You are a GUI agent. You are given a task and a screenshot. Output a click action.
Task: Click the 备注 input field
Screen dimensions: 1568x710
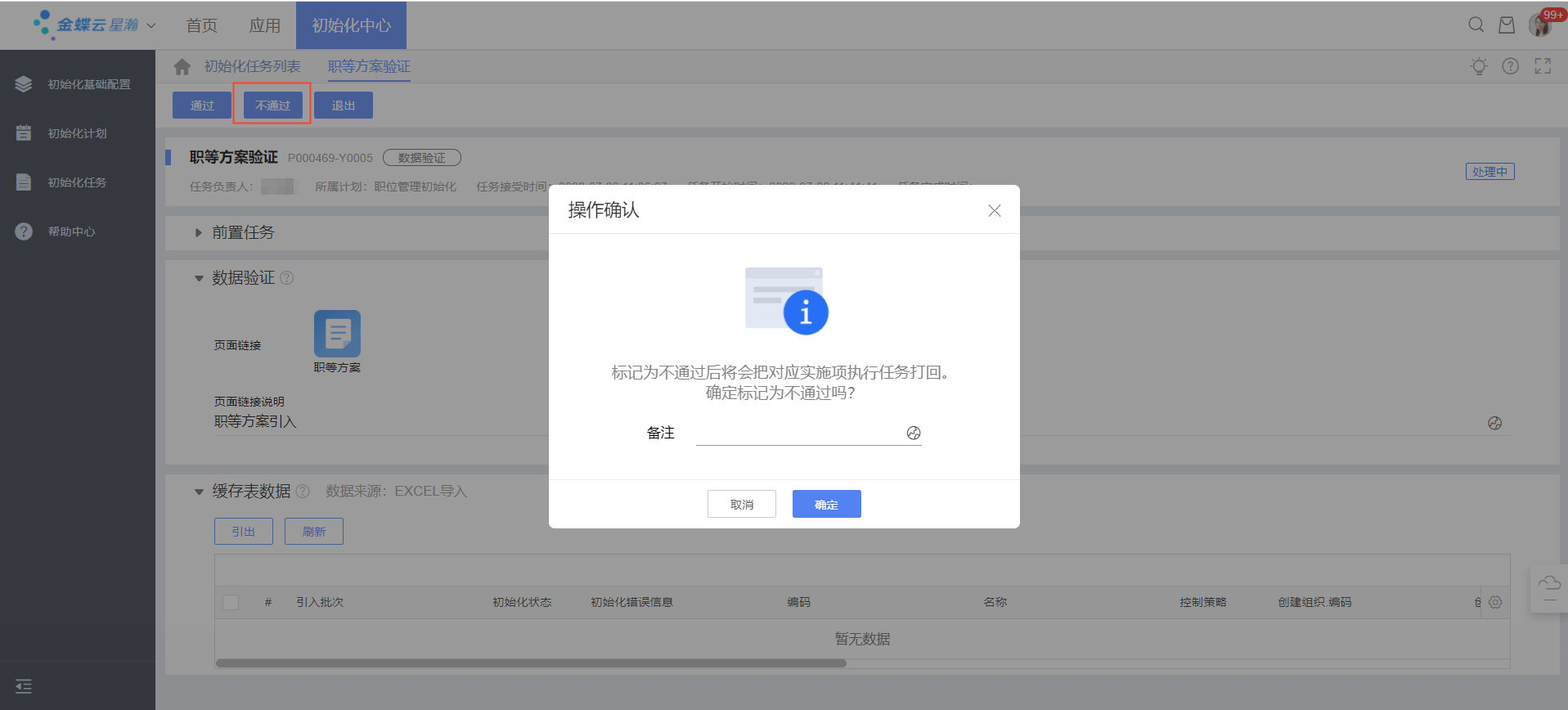797,434
